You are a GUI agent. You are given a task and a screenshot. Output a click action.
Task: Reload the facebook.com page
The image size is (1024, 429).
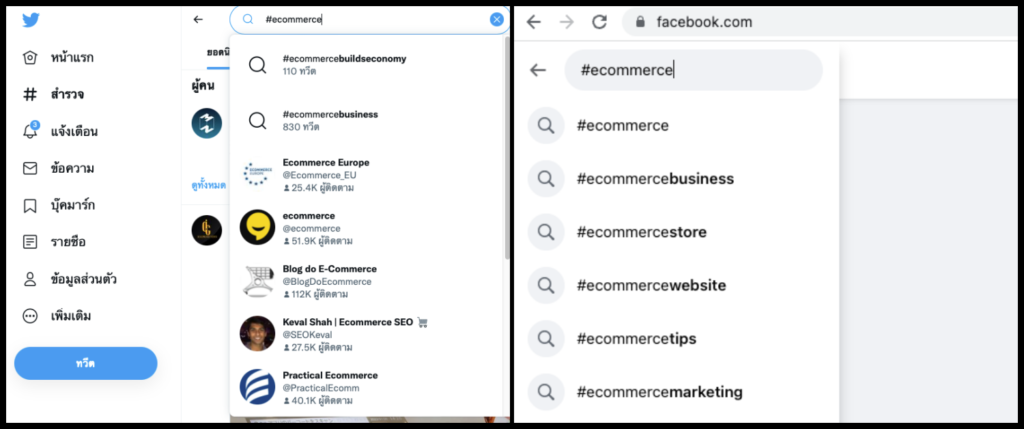[599, 21]
